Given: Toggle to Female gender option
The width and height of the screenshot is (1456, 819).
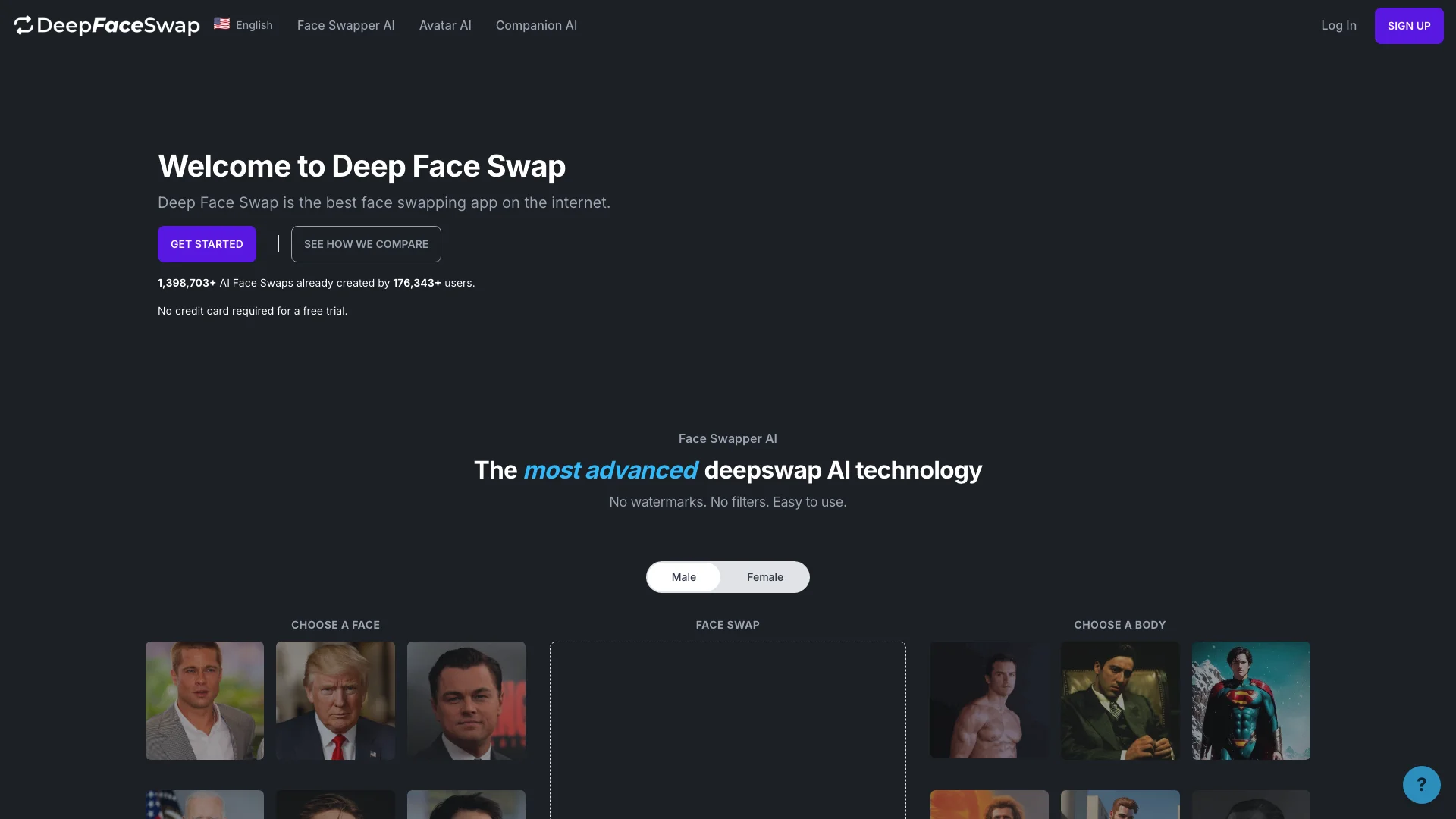Looking at the screenshot, I should [764, 576].
